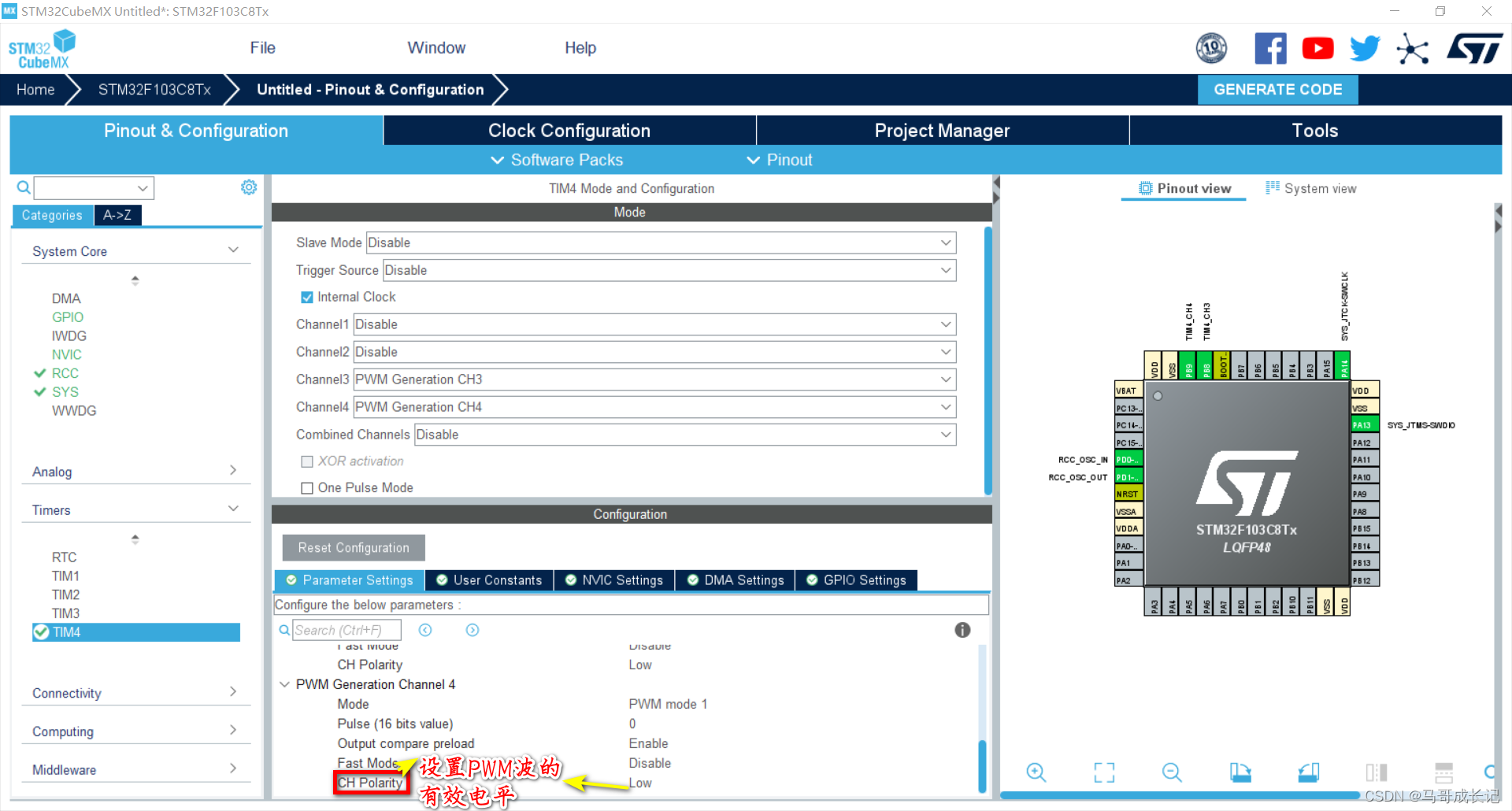1512x811 pixels.
Task: Switch to Project Manager tab
Action: click(942, 131)
